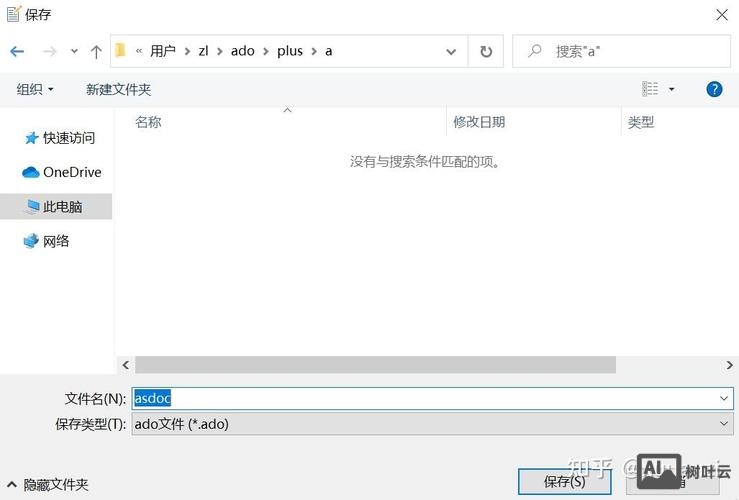Click the folder icon in address bar
739x500 pixels.
point(121,50)
